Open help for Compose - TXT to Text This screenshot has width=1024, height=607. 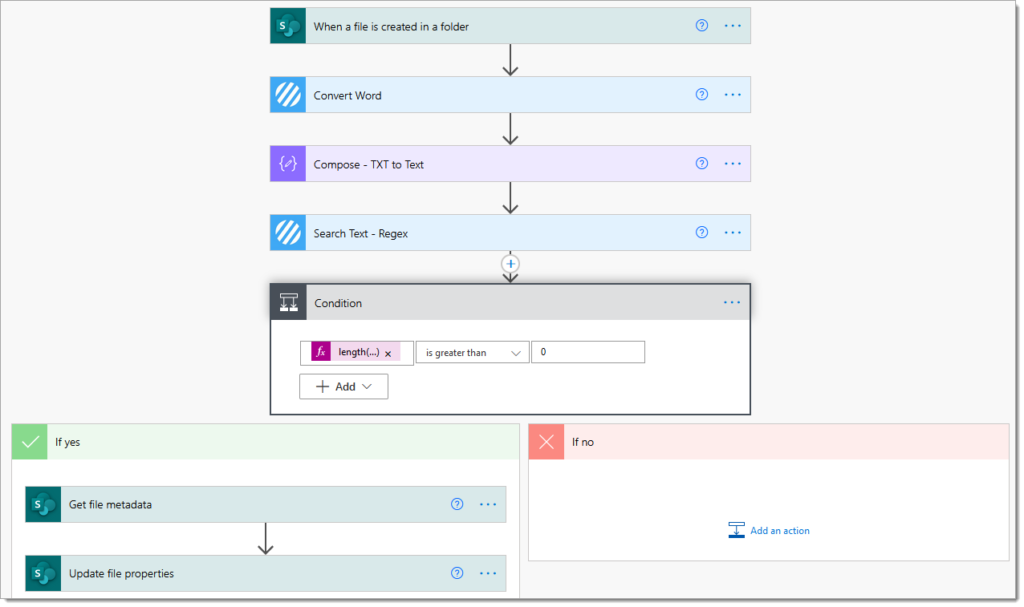coord(701,163)
